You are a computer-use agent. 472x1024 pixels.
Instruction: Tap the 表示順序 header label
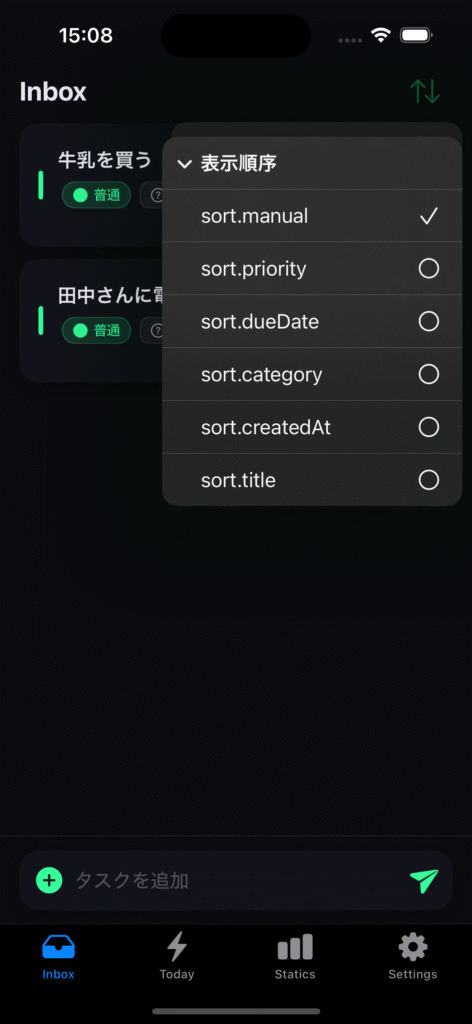(238, 163)
